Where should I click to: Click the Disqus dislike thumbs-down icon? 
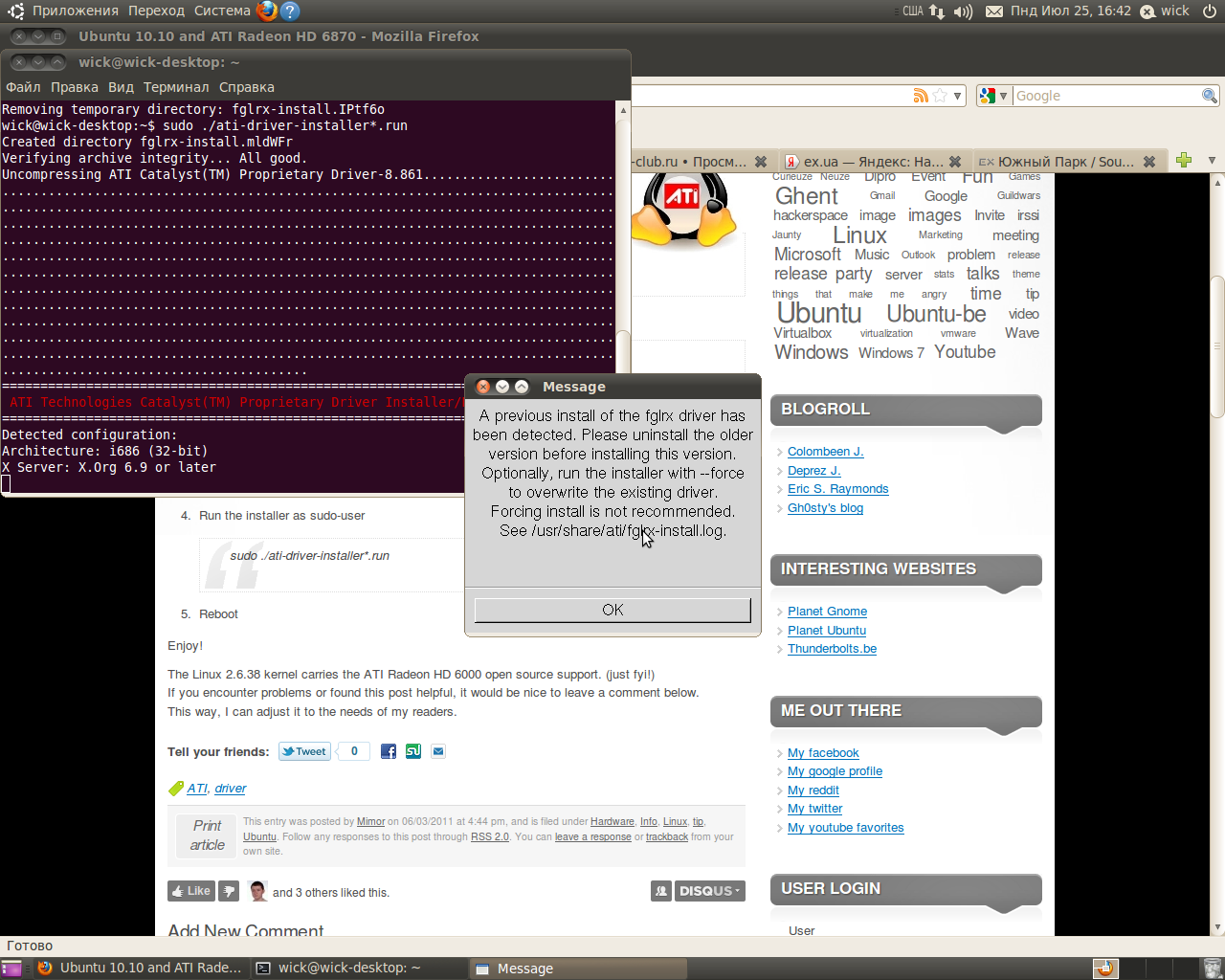pyautogui.click(x=229, y=891)
